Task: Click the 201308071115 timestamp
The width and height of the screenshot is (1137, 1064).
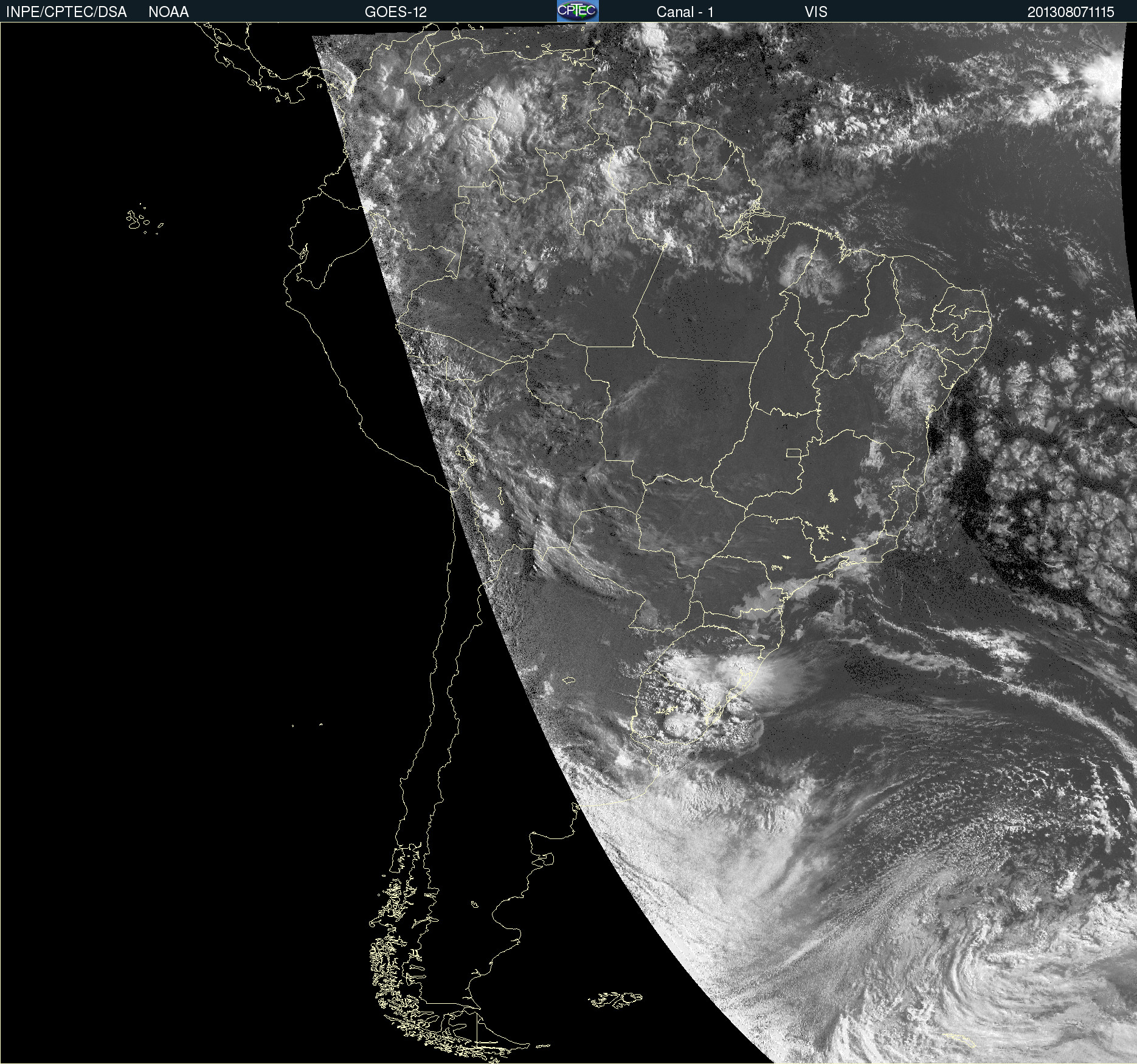Action: (x=1071, y=12)
